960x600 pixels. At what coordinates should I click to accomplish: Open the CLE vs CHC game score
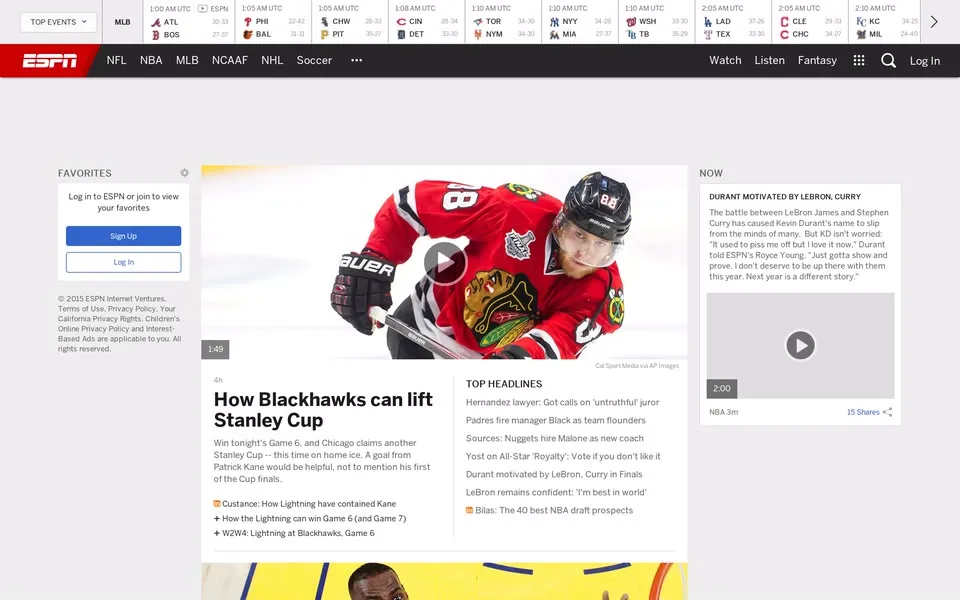tap(809, 22)
